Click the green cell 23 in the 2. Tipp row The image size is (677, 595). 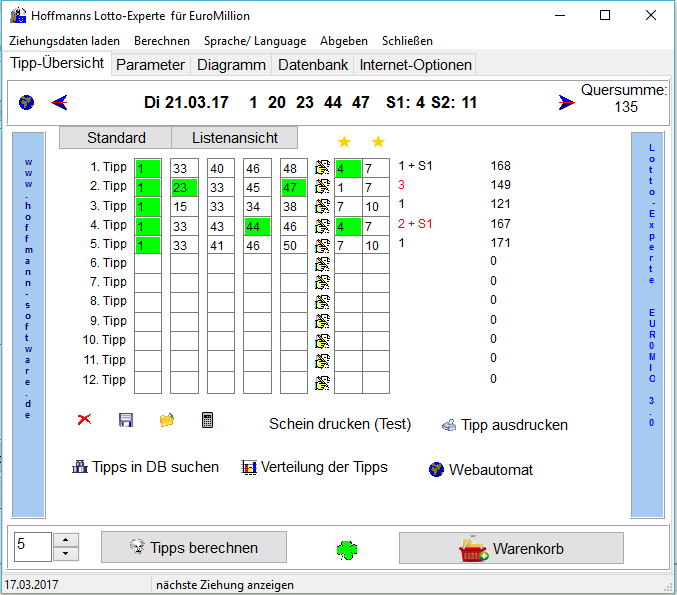click(x=184, y=187)
